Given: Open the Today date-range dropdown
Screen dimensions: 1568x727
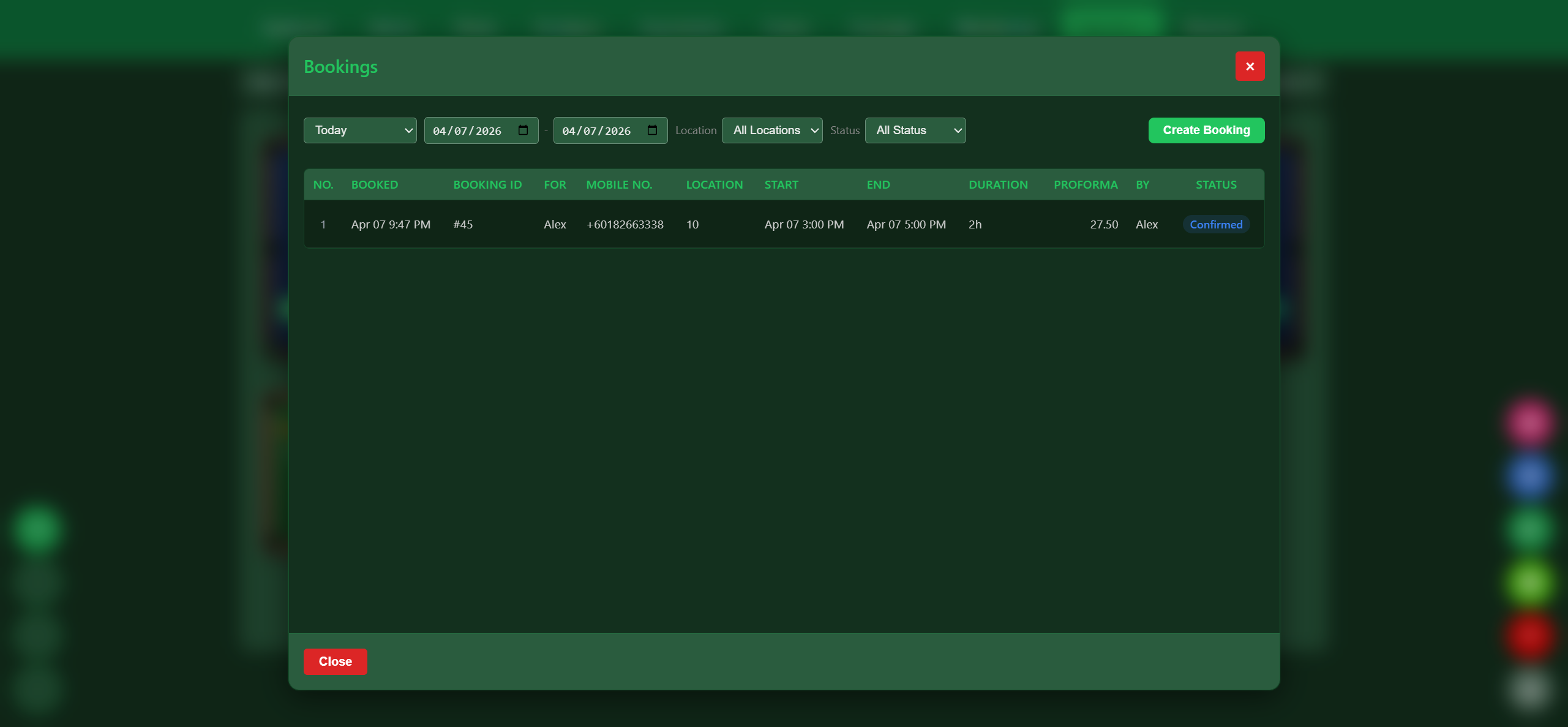Looking at the screenshot, I should (360, 130).
